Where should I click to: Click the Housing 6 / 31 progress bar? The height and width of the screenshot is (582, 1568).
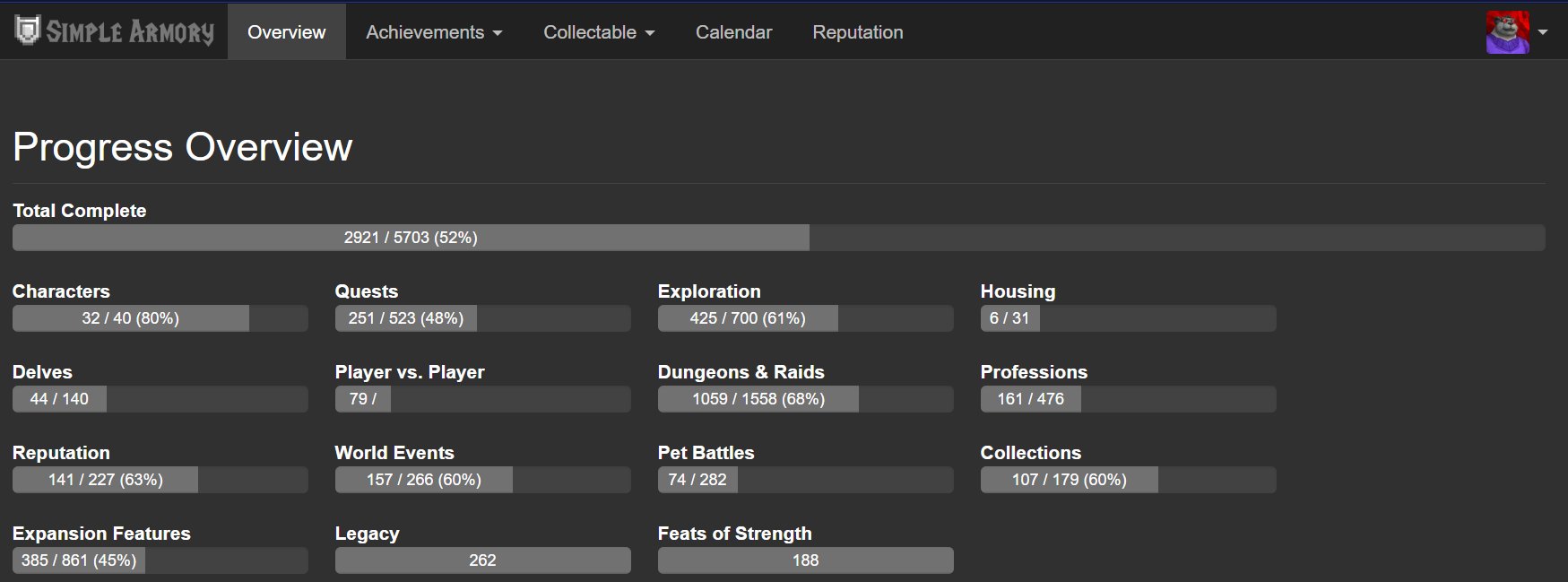click(x=1129, y=318)
